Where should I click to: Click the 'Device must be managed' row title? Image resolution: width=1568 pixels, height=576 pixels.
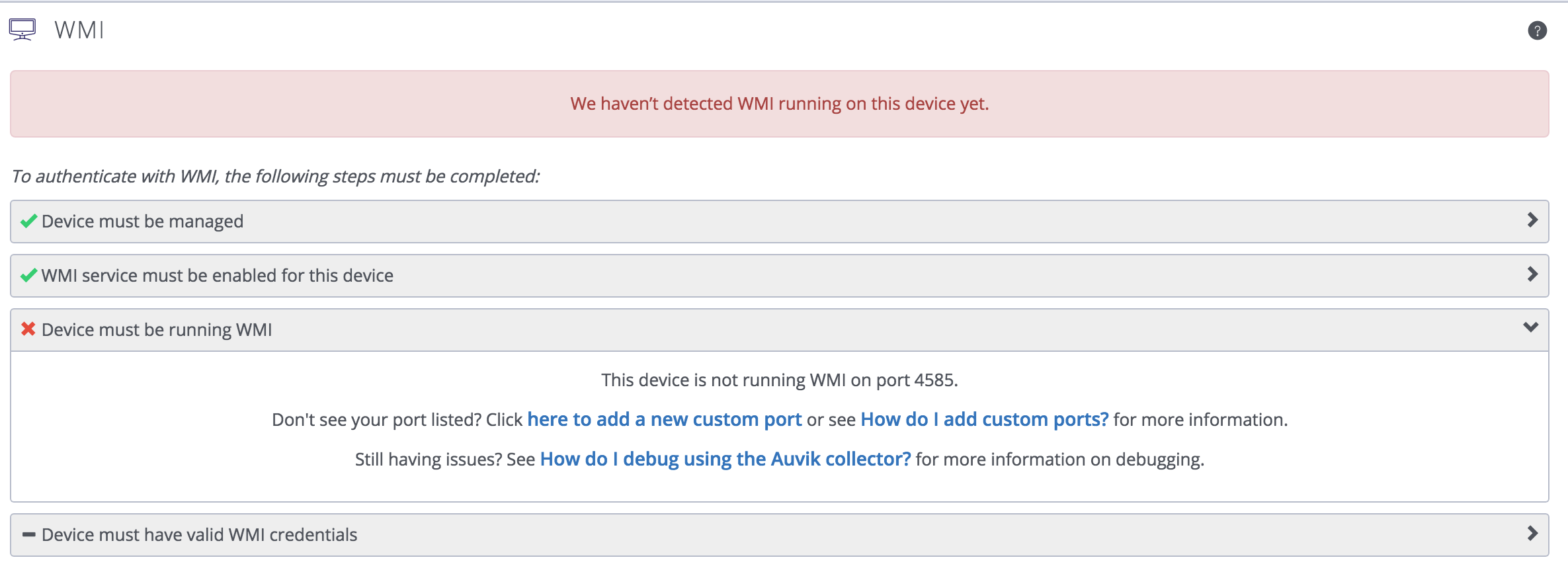(x=142, y=221)
